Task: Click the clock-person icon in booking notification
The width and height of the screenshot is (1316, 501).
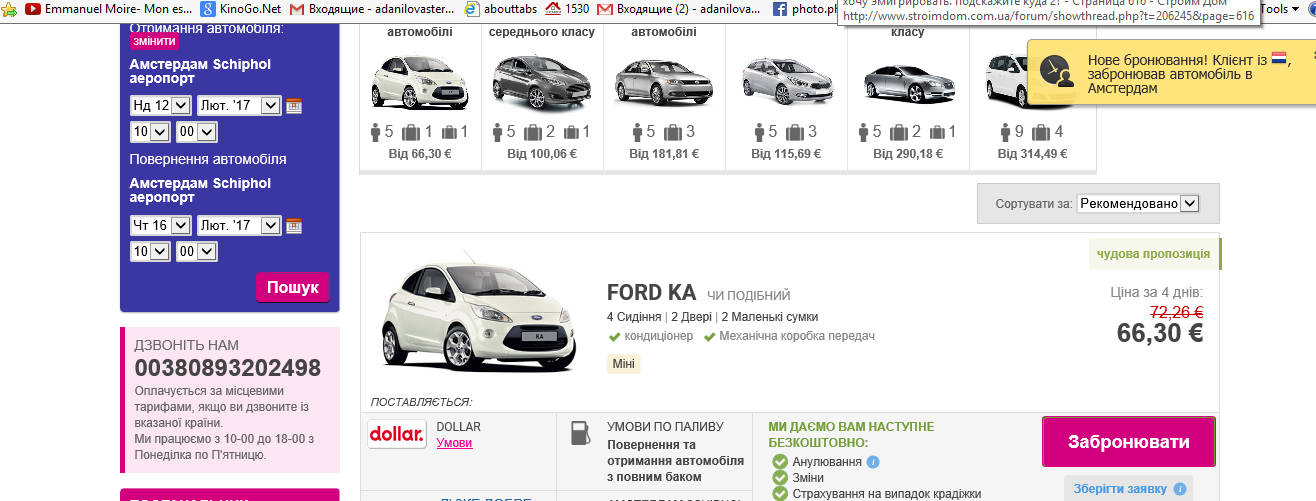Action: [1057, 70]
